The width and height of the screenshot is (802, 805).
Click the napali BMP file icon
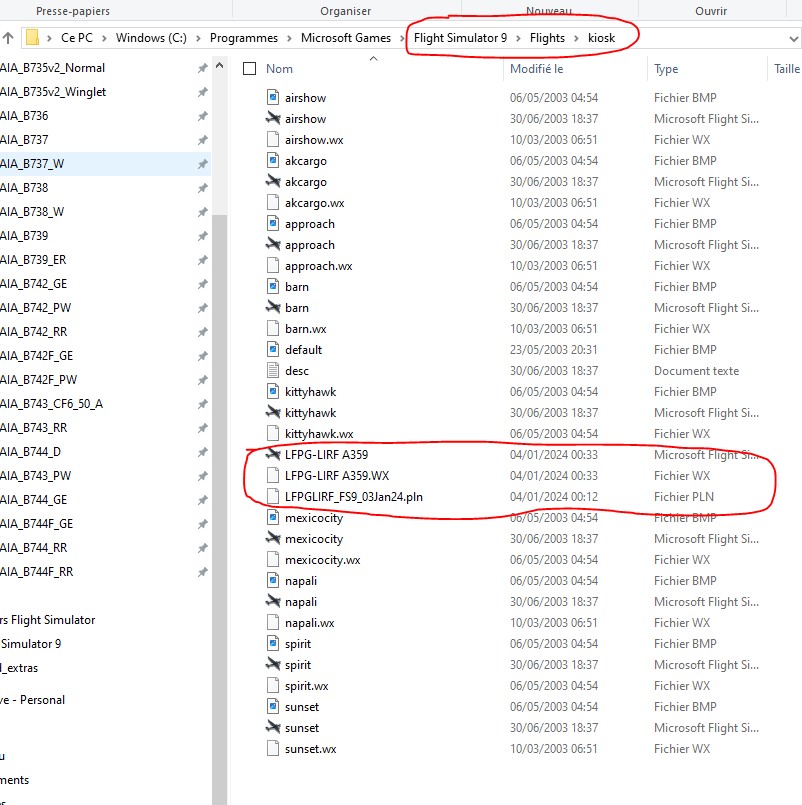point(273,580)
